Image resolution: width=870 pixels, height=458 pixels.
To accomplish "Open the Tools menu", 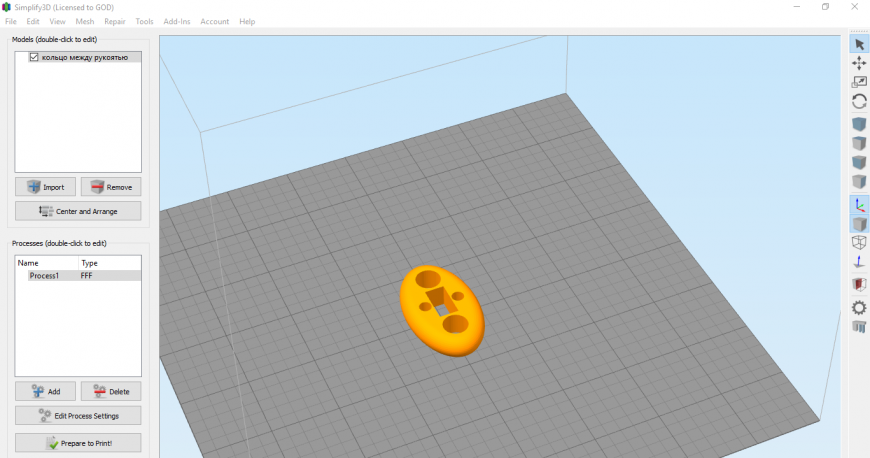I will pos(144,22).
